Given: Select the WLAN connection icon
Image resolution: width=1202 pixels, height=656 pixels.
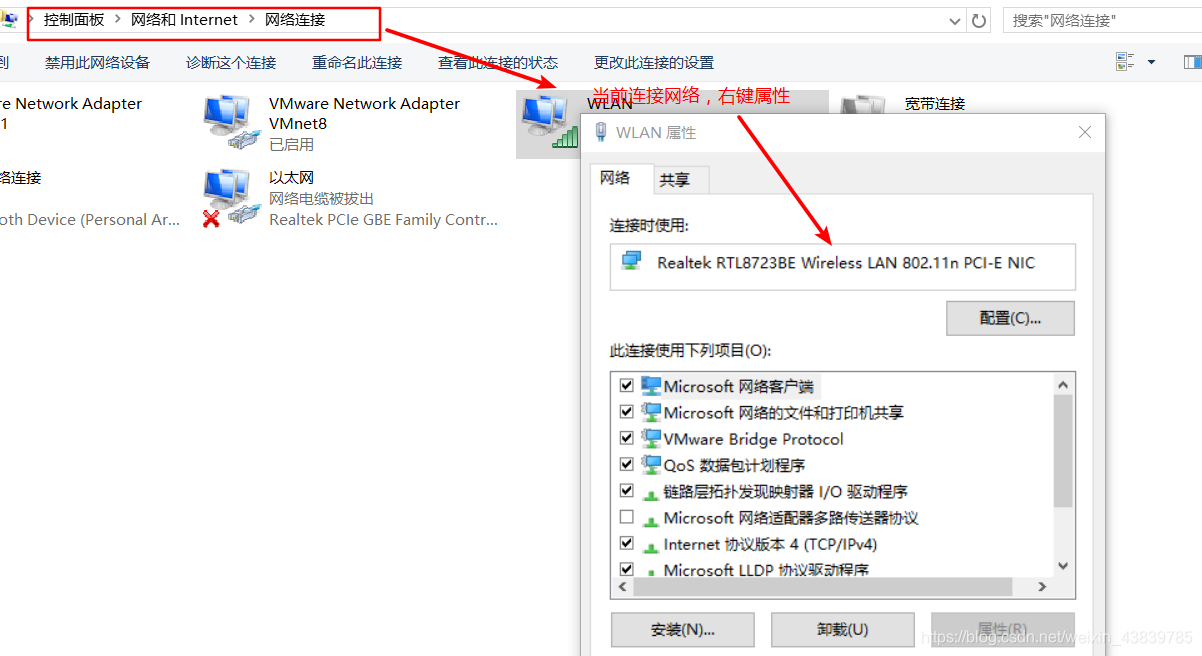Looking at the screenshot, I should (x=549, y=122).
